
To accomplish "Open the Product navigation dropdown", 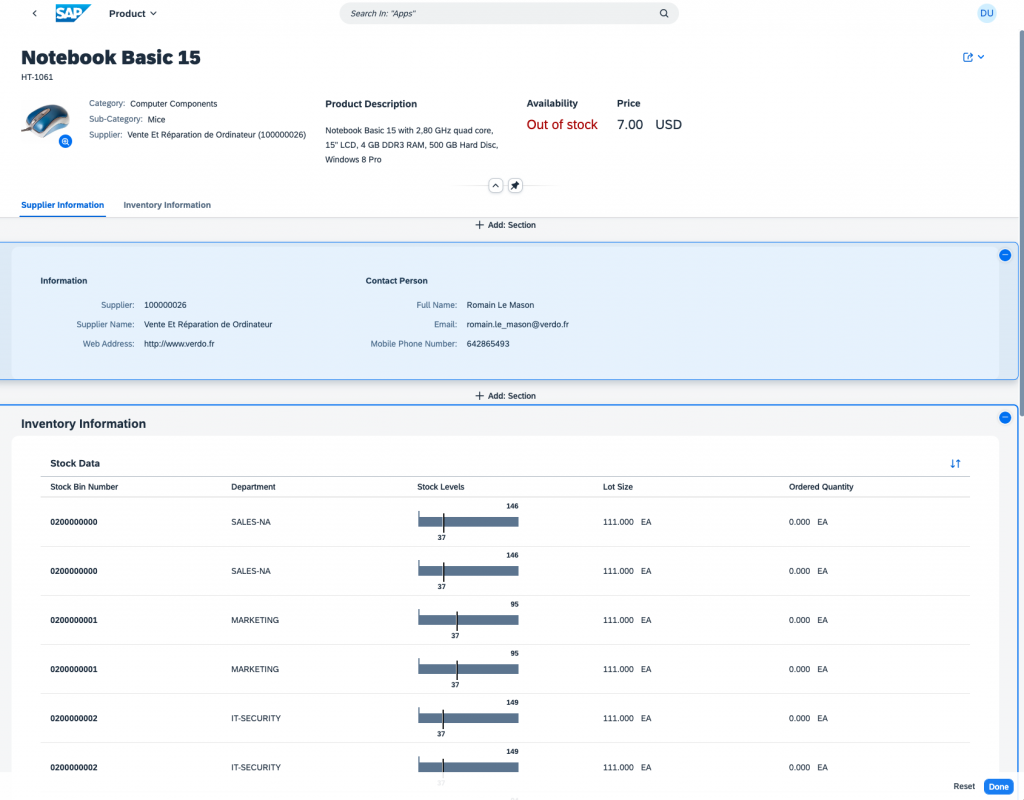I will pos(131,13).
